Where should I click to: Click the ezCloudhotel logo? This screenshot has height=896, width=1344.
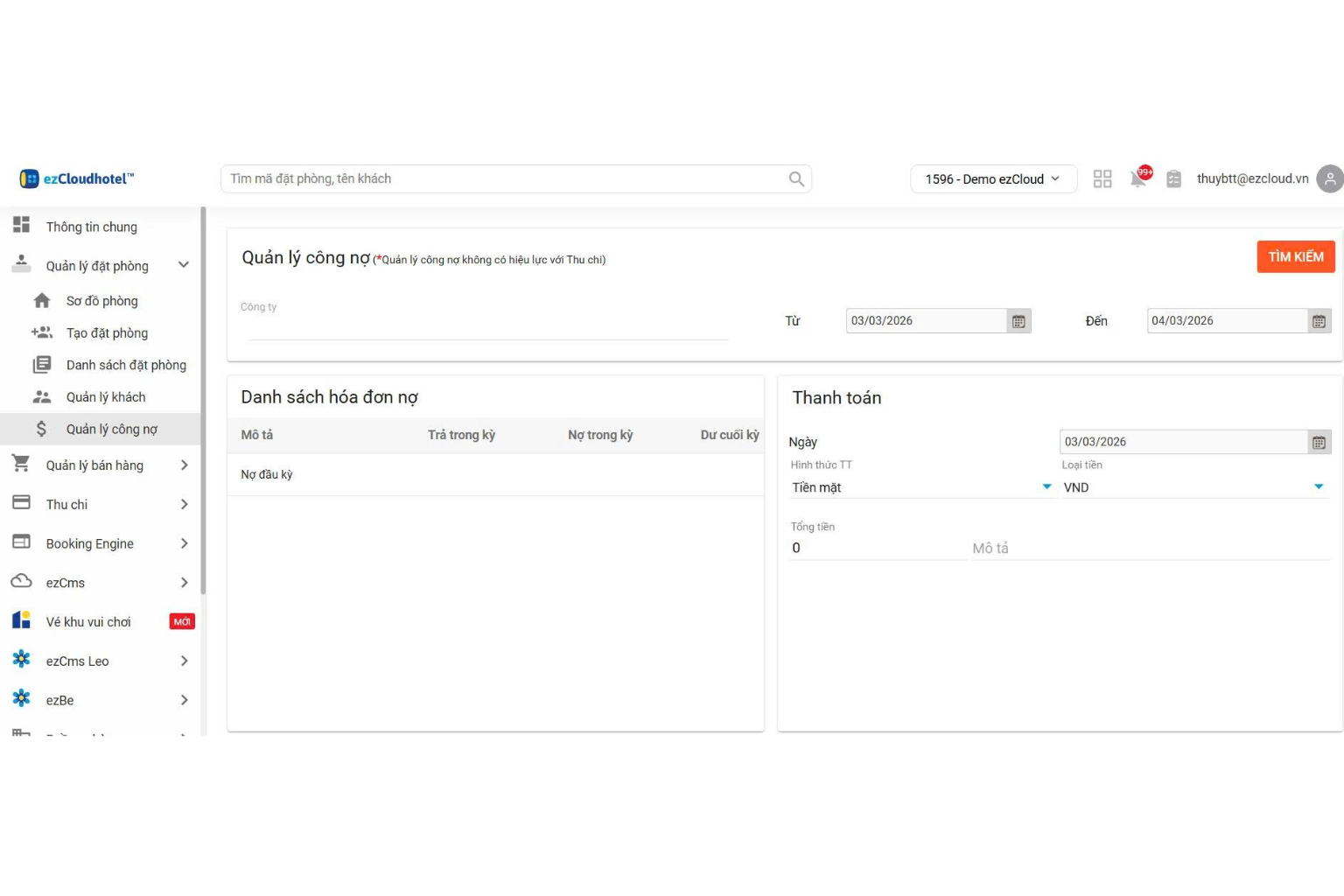[x=77, y=178]
